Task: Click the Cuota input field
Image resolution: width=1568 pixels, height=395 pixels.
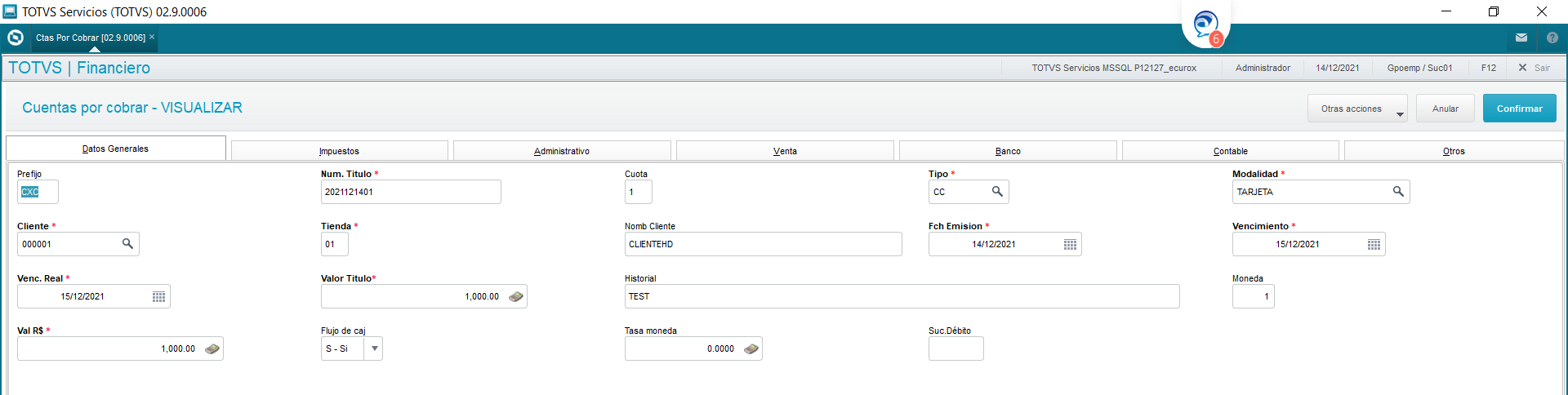Action: (638, 192)
